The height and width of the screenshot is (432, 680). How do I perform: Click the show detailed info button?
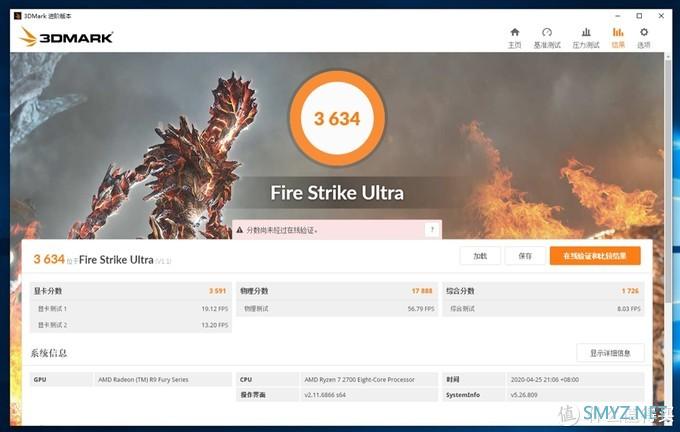click(x=610, y=353)
